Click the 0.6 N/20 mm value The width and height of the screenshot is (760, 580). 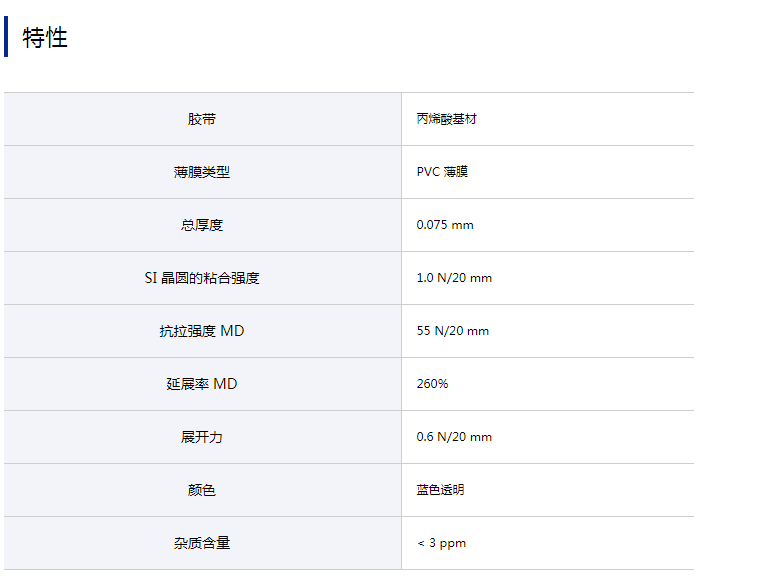pos(454,437)
